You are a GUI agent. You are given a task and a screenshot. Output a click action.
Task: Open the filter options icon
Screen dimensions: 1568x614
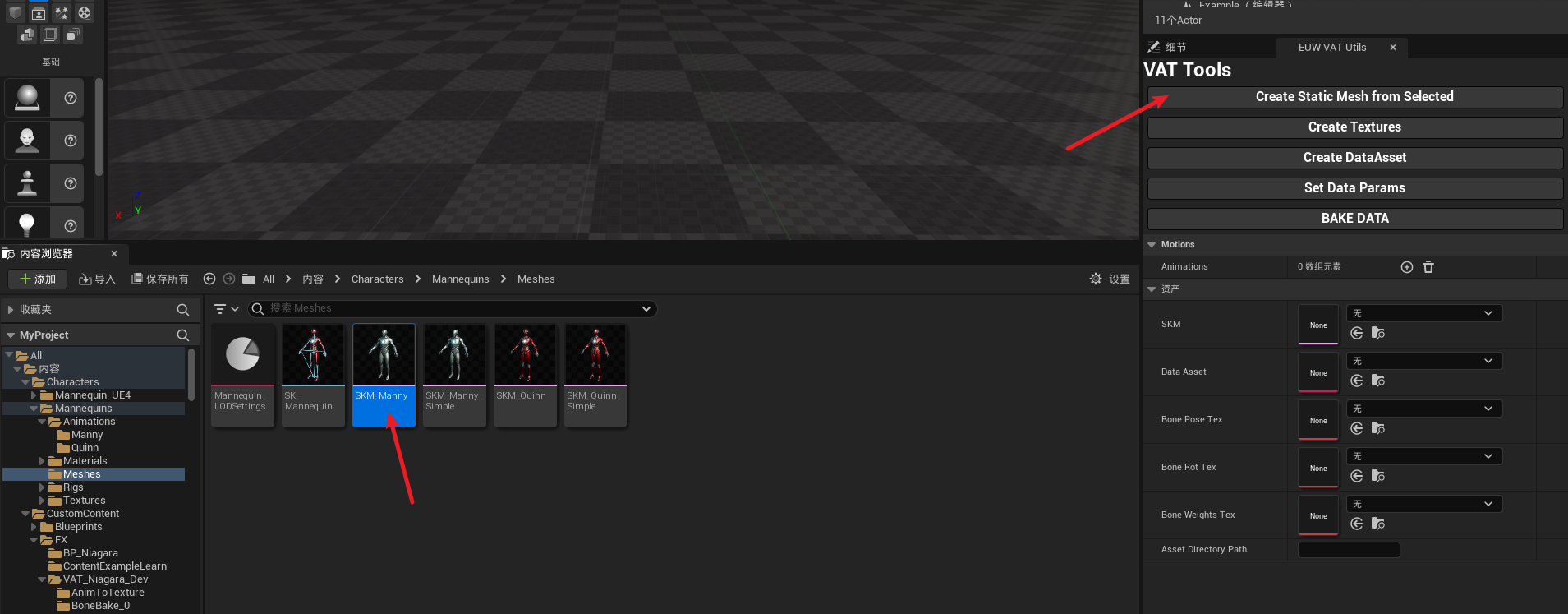pyautogui.click(x=225, y=309)
